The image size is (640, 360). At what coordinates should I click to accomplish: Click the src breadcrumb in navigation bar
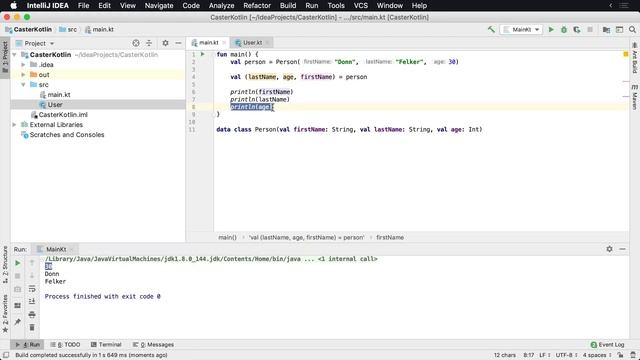coord(68,29)
